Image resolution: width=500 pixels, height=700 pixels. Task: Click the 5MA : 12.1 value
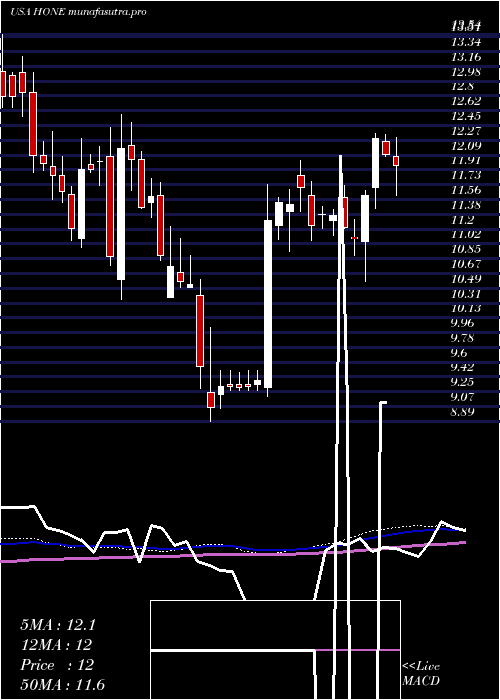(58, 625)
